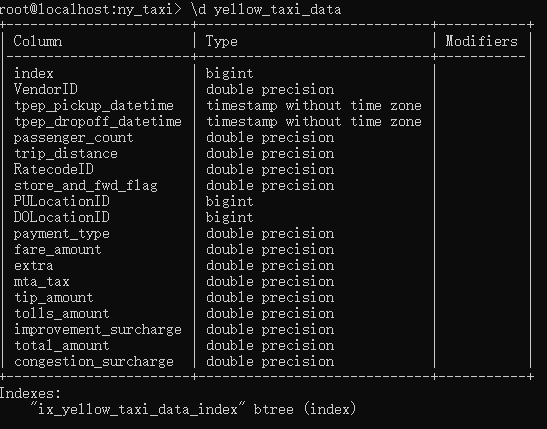547x429 pixels.
Task: Click the Column header text
Action: (x=38, y=42)
